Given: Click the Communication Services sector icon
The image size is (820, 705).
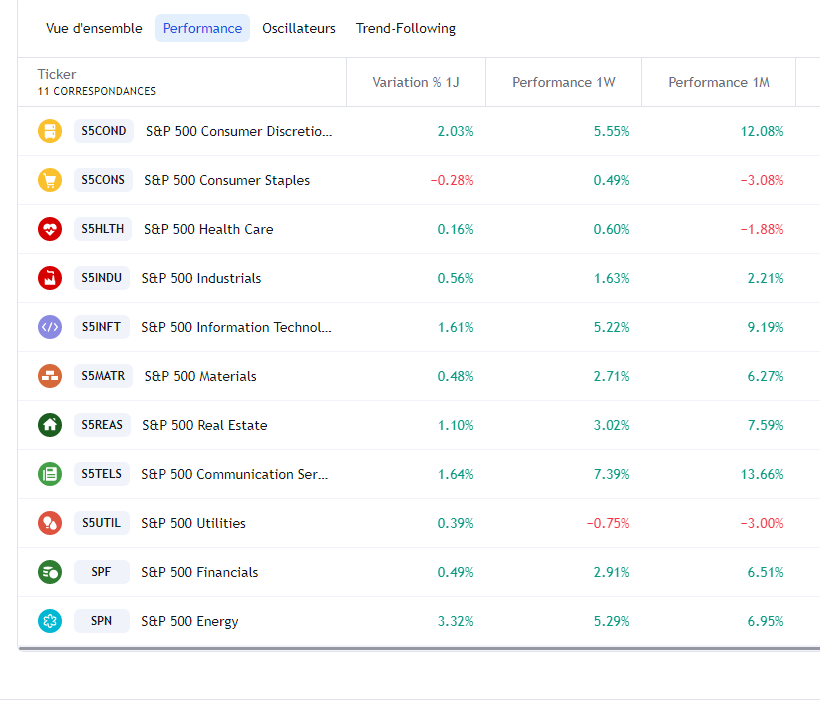Looking at the screenshot, I should coord(50,474).
